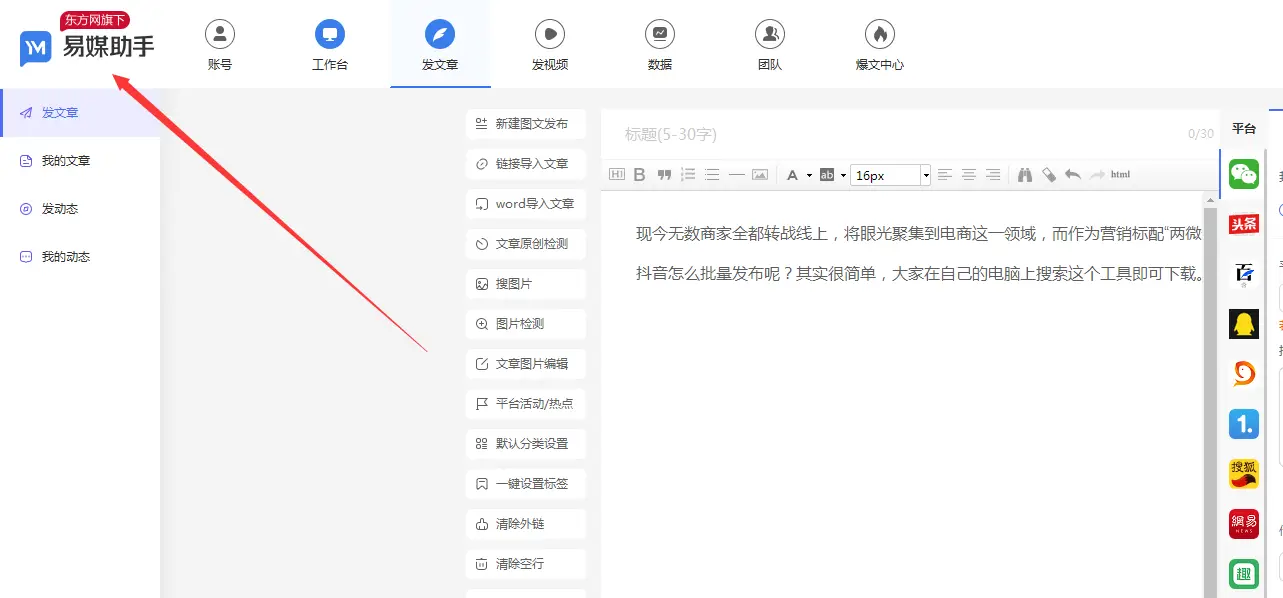Image resolution: width=1283 pixels, height=598 pixels.
Task: Open the 团队 team section
Action: 770,46
